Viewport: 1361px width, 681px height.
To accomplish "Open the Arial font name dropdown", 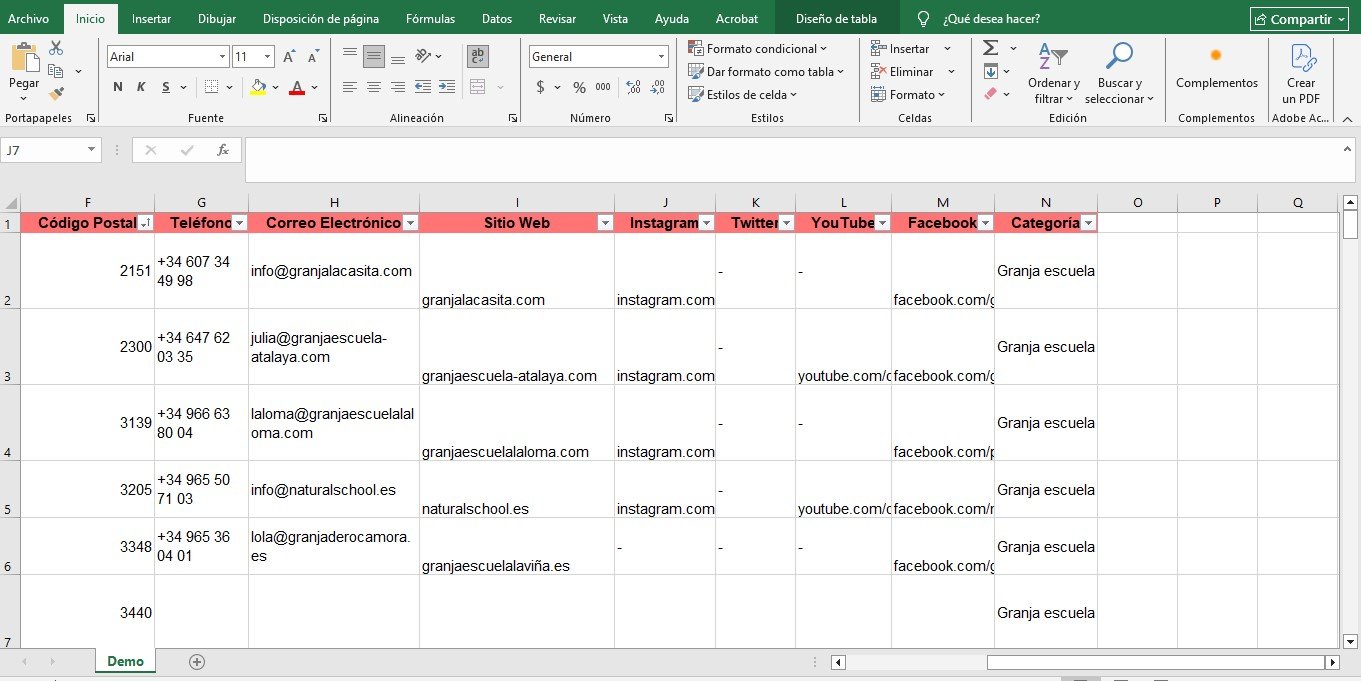I will click(x=222, y=57).
